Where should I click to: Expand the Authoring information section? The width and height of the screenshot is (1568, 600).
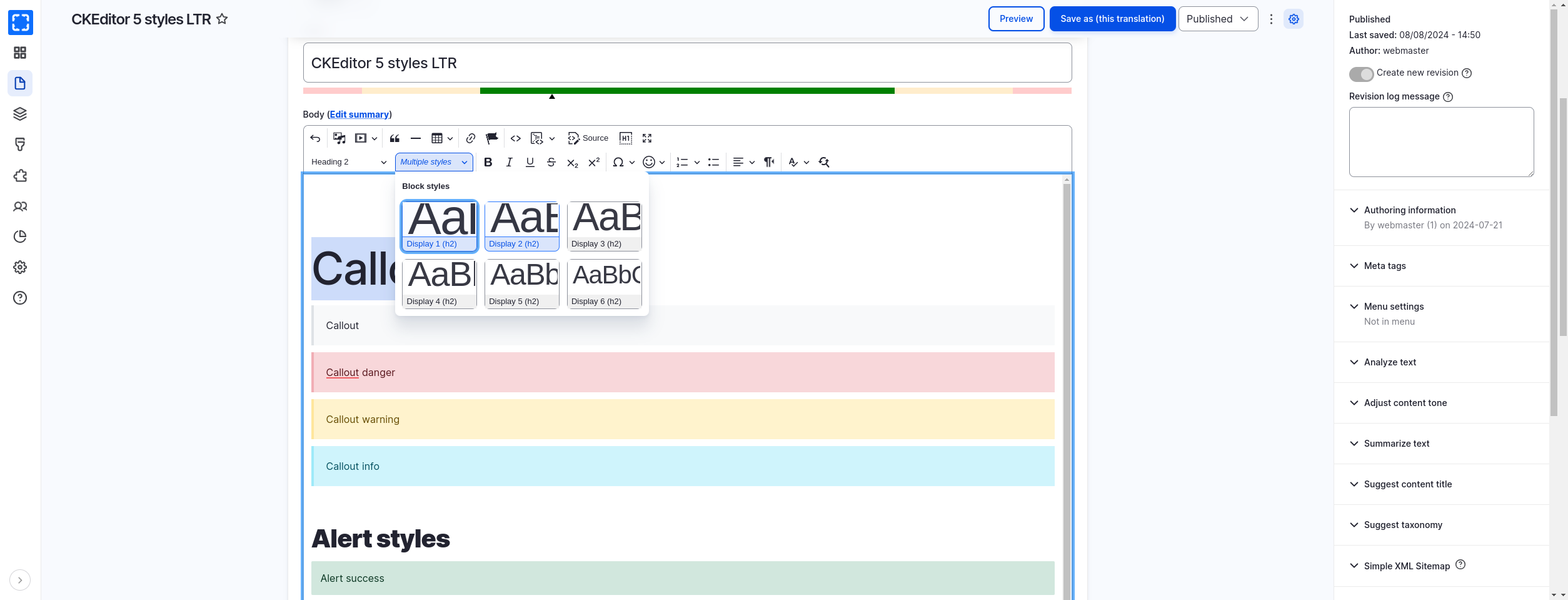(1410, 210)
